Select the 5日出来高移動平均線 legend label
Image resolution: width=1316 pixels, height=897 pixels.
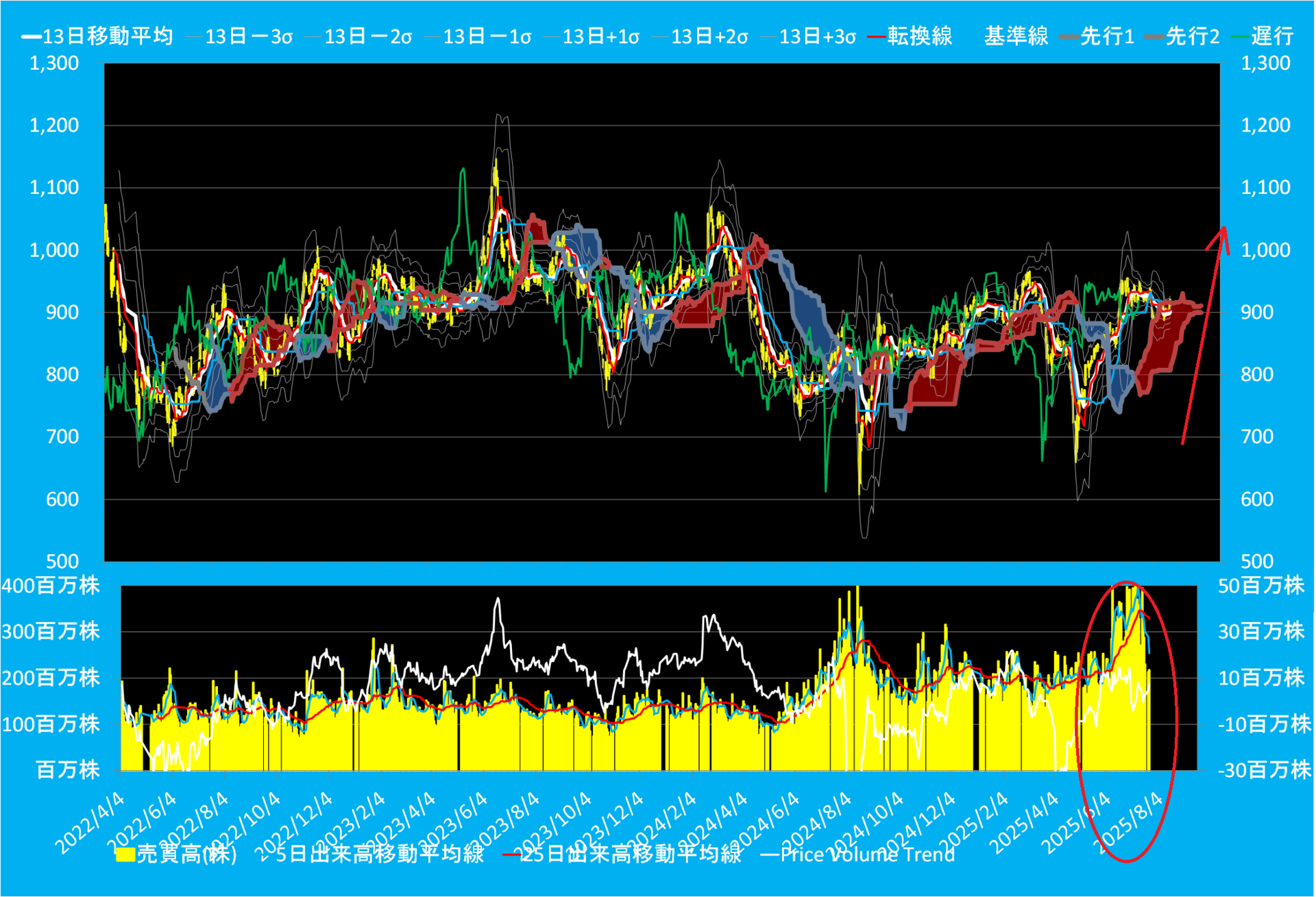point(380,854)
